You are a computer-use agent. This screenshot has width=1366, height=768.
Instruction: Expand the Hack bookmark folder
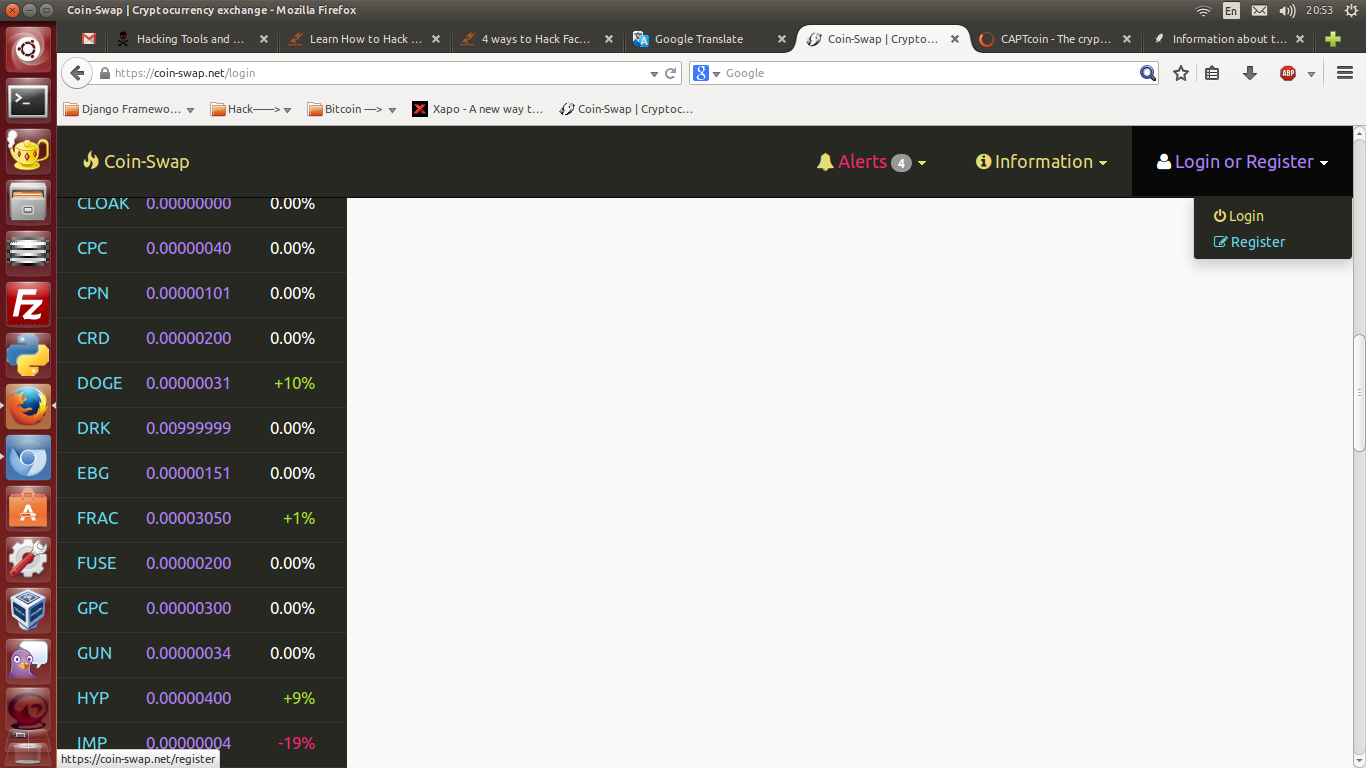tap(251, 109)
